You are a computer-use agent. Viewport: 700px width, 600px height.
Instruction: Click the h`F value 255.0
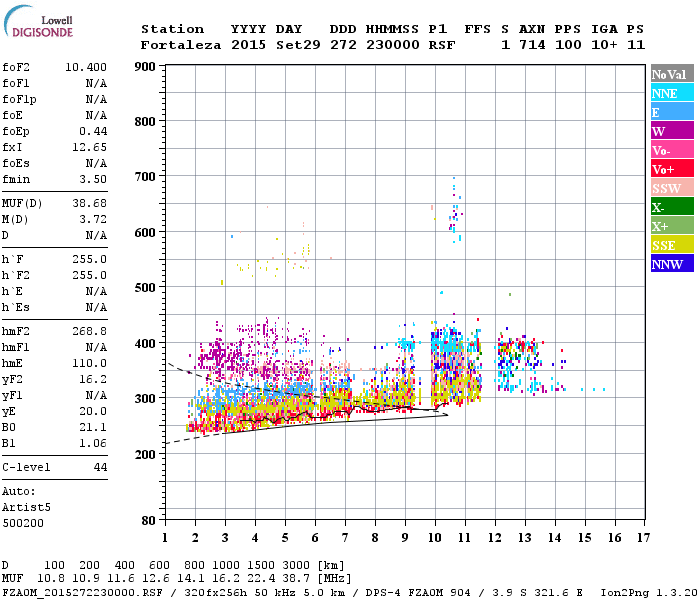click(89, 259)
